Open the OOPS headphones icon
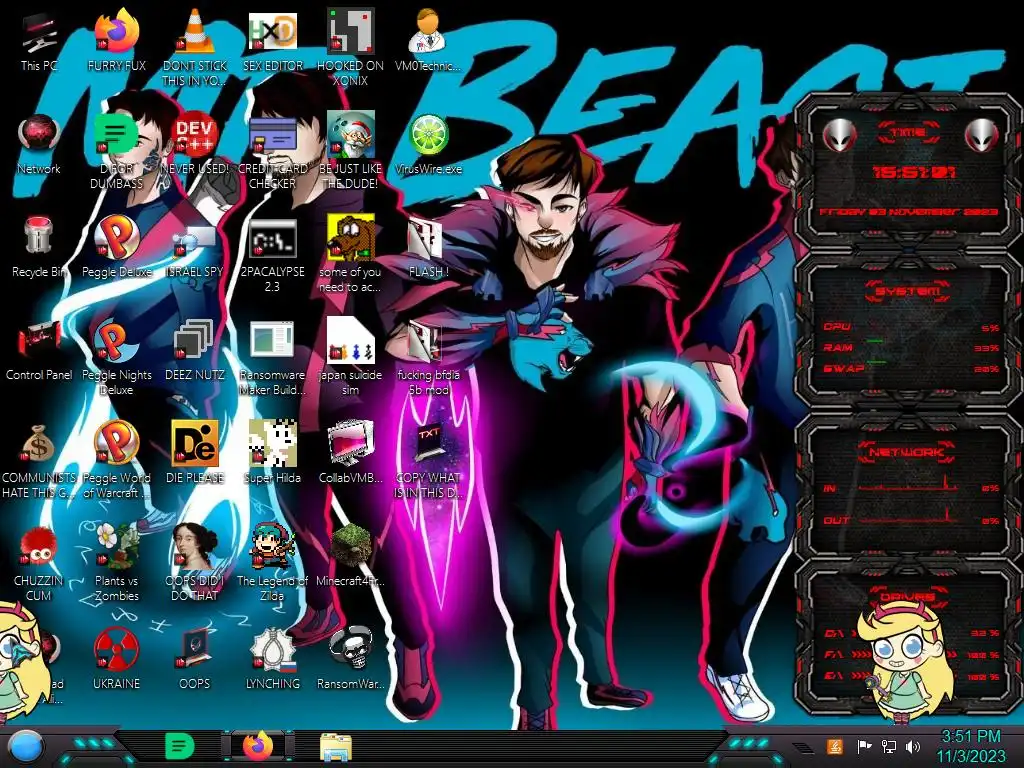 pyautogui.click(x=195, y=648)
